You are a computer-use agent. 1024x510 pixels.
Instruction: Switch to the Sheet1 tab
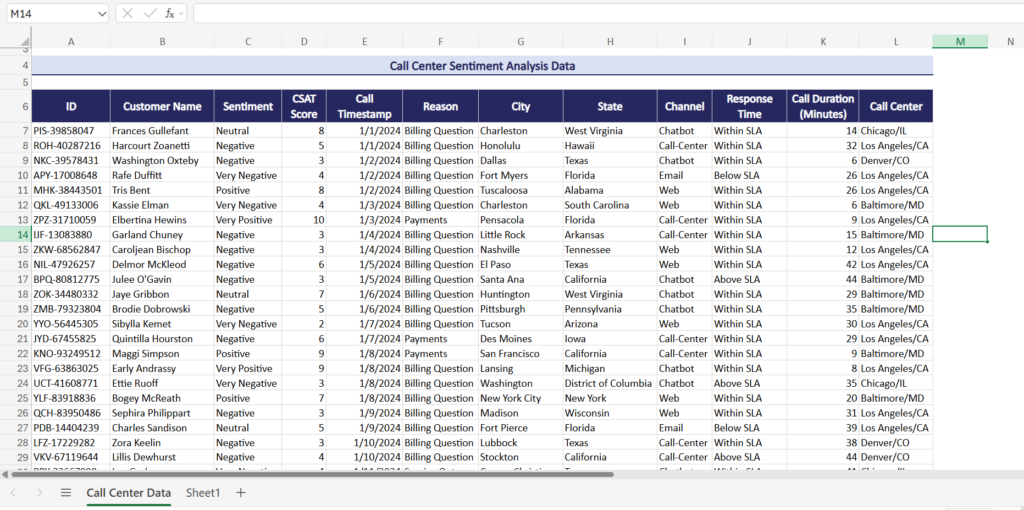203,493
